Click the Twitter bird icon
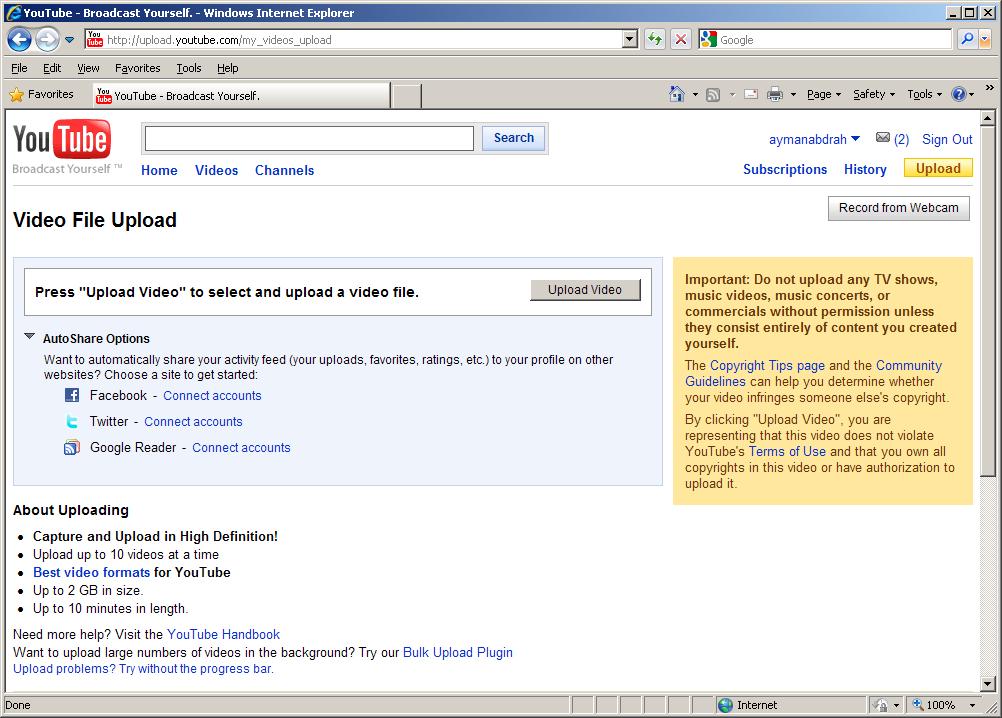The height and width of the screenshot is (718, 1002). 72,422
